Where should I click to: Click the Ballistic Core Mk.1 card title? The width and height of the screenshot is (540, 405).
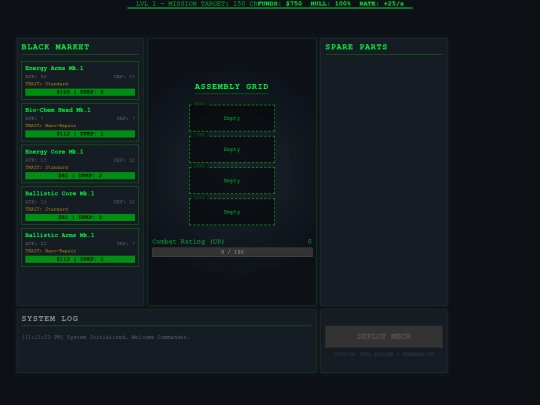[x=60, y=193]
